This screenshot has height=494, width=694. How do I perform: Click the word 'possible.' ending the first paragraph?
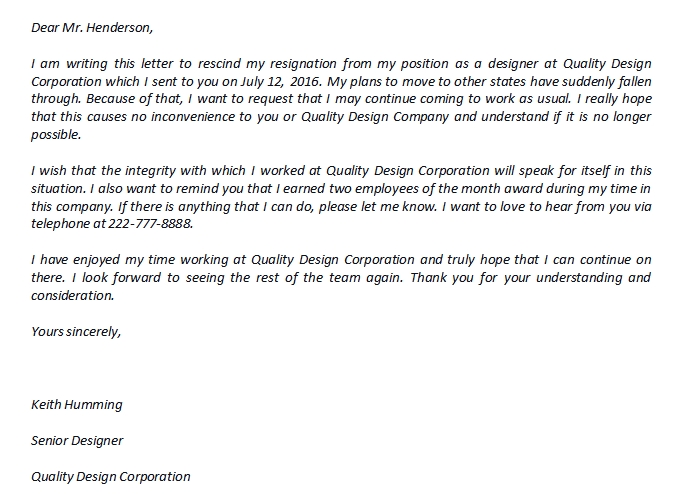tap(56, 133)
